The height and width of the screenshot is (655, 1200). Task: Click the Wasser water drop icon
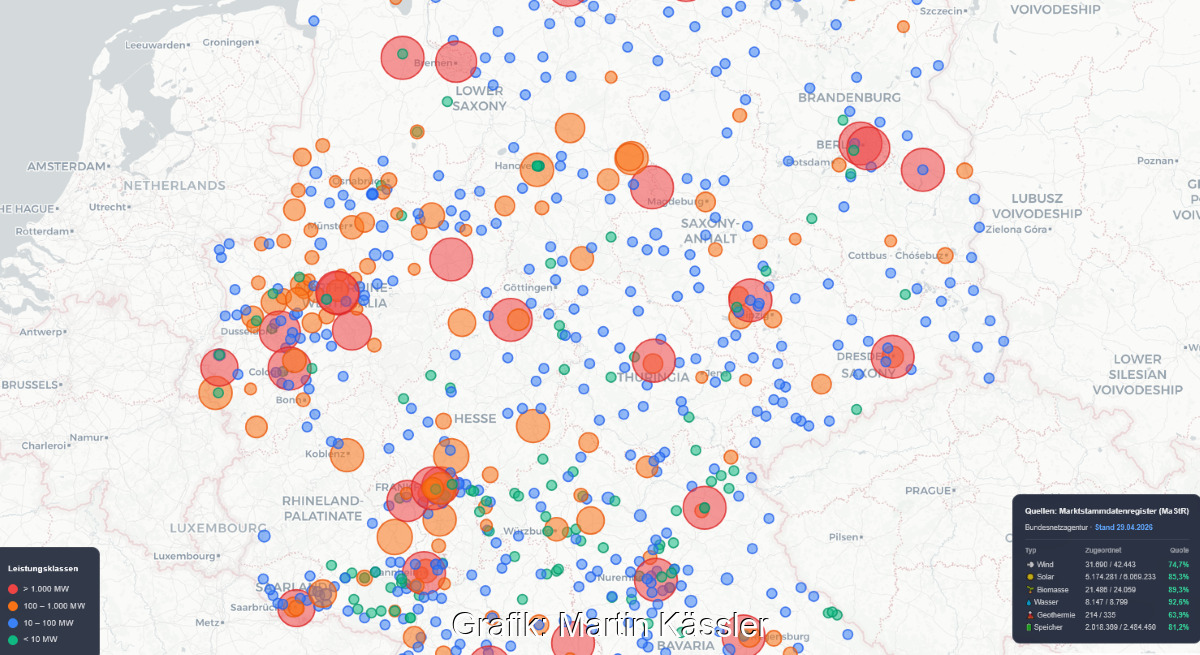coord(1030,602)
